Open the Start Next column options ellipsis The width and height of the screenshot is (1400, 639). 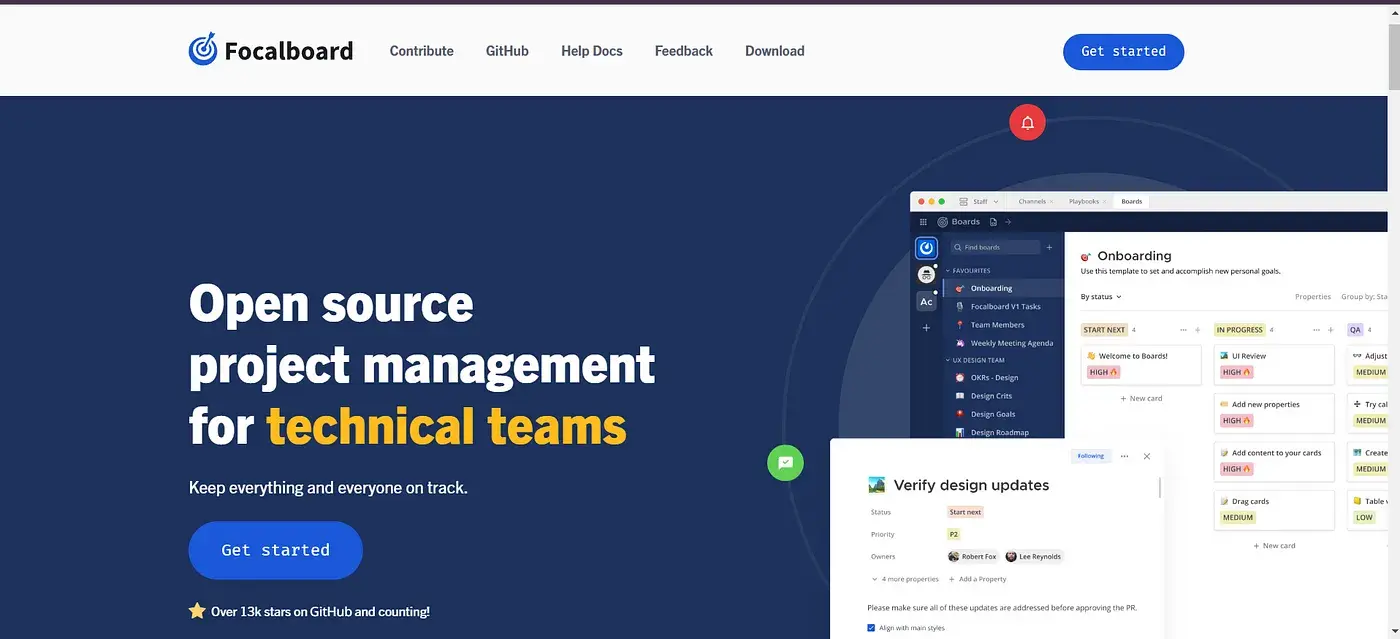1184,330
